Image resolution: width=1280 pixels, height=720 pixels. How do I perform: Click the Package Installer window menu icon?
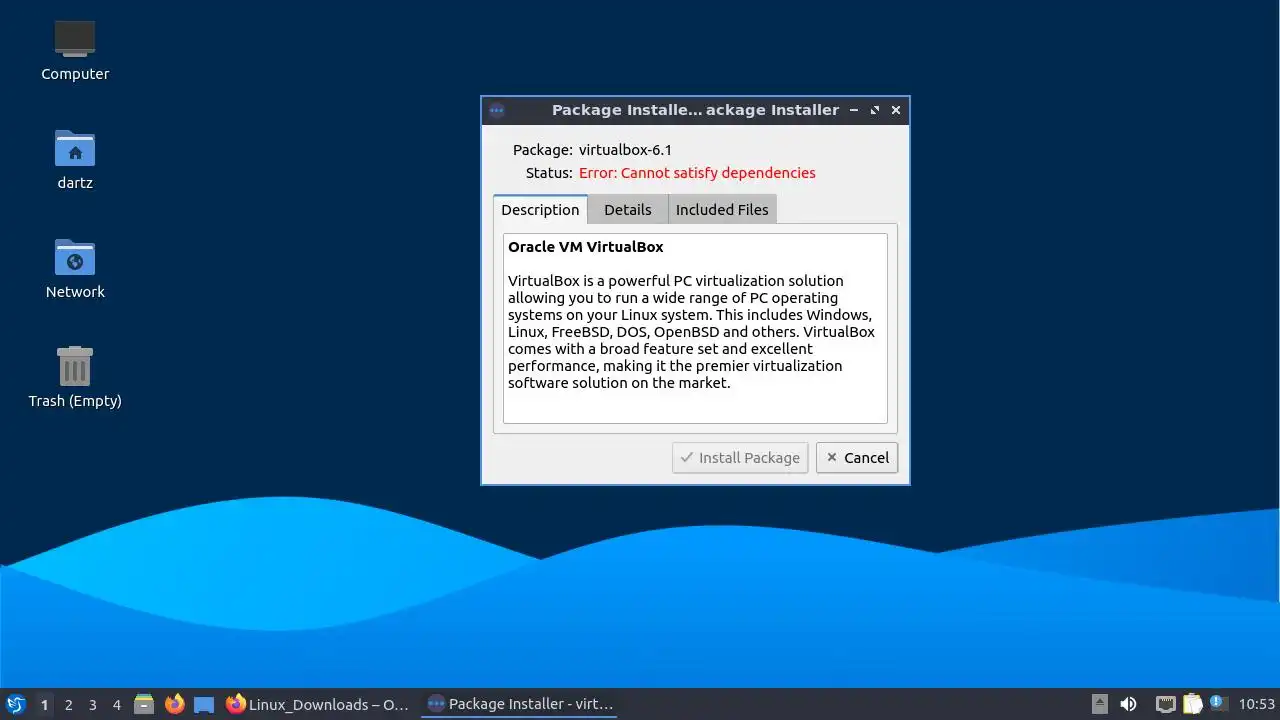click(x=497, y=110)
